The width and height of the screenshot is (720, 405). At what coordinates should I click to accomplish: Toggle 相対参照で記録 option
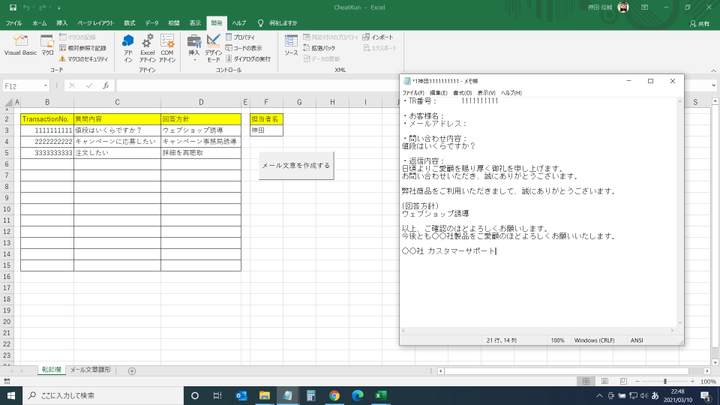[82, 48]
